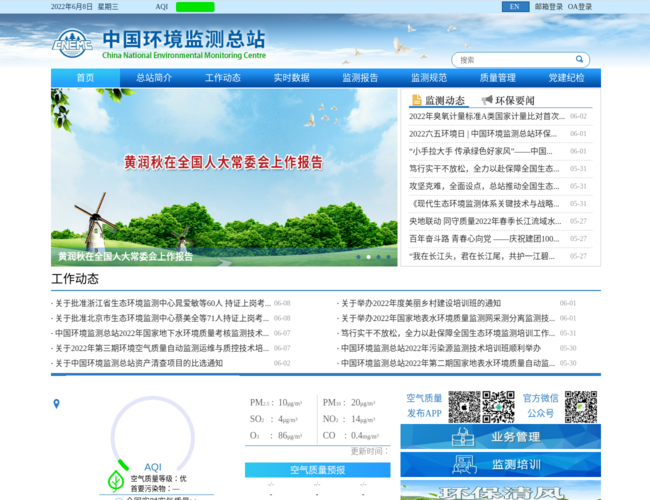Open the 质量管理 navigation item
Viewport: 650px width, 500px height.
click(498, 78)
